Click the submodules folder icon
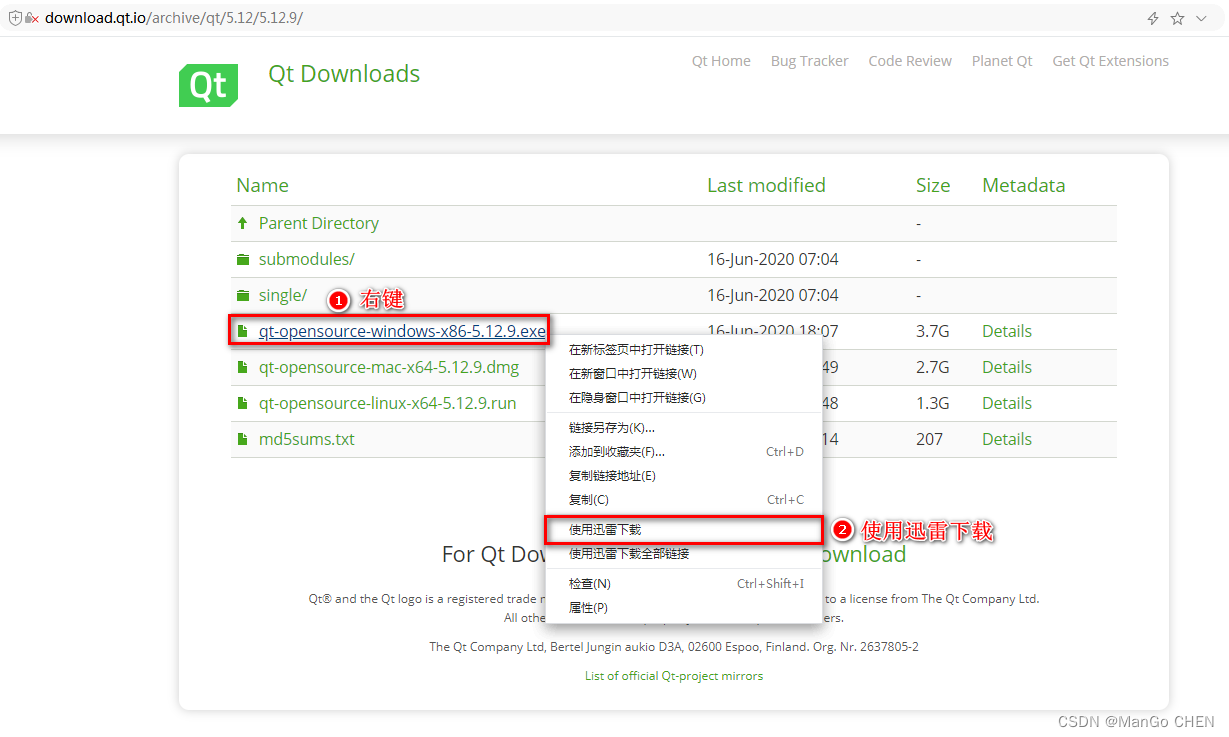 [242, 259]
